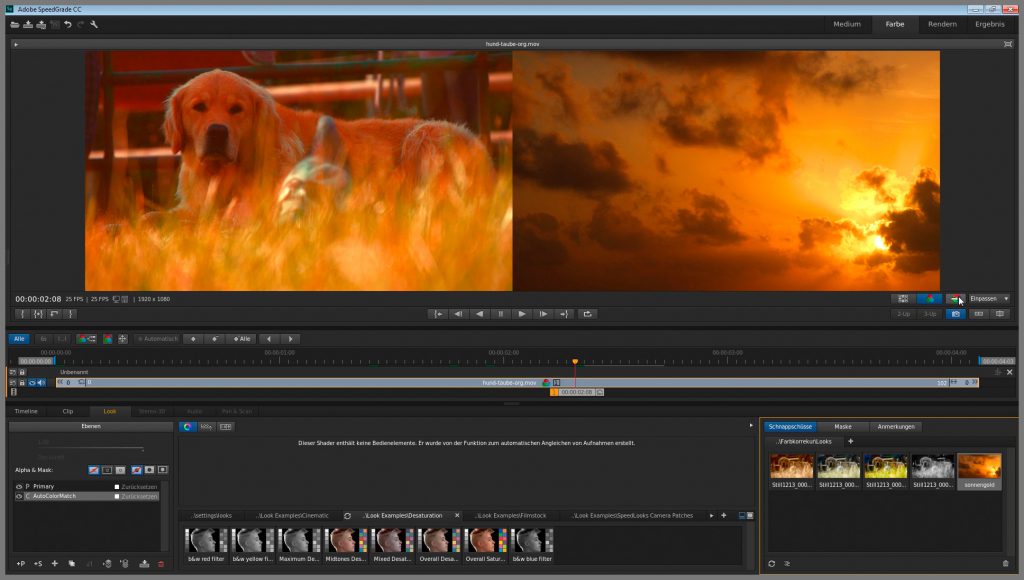Mute the audio track speaker icon
The width and height of the screenshot is (1024, 580).
coord(41,383)
